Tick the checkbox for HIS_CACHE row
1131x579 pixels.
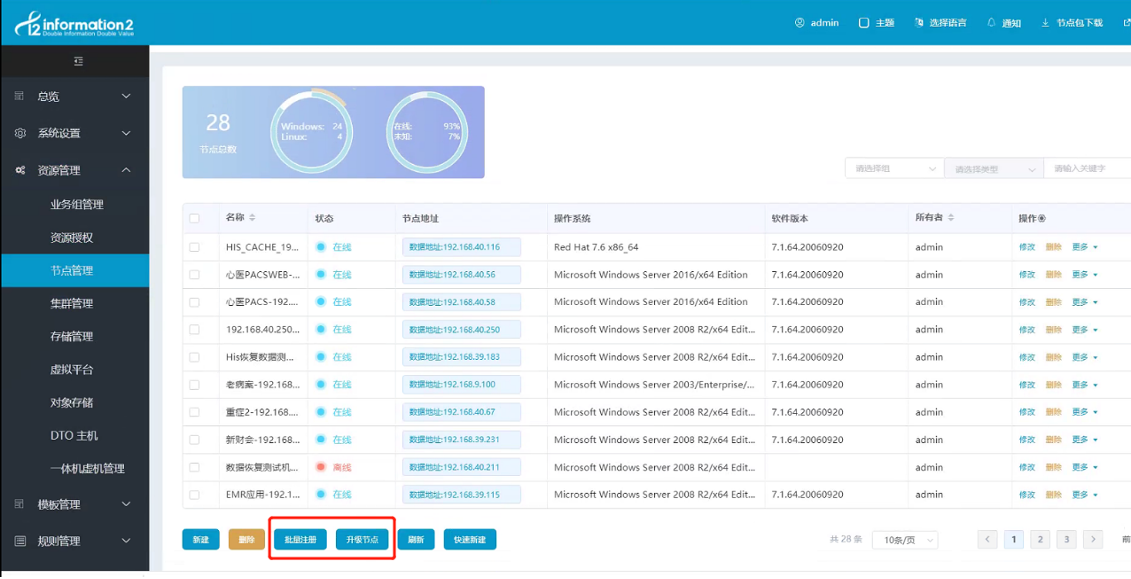click(x=194, y=247)
